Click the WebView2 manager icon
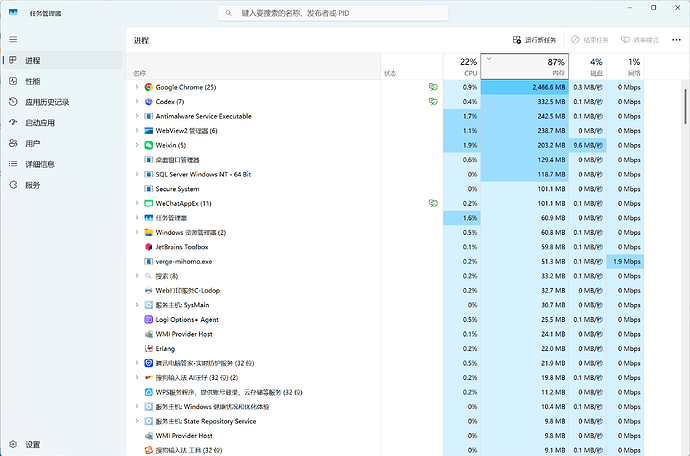The width and height of the screenshot is (690, 456). click(x=149, y=131)
